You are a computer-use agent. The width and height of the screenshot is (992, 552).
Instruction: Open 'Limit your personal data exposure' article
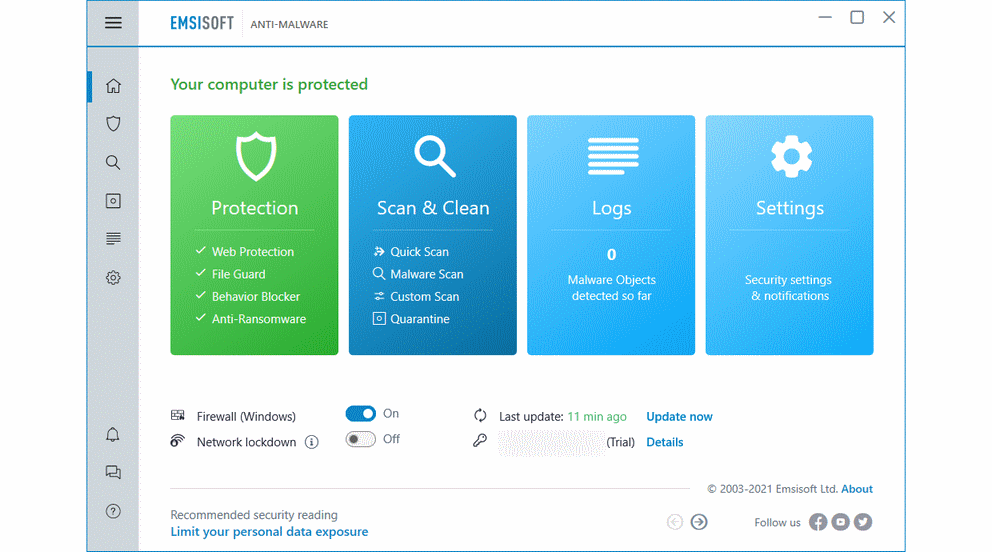point(270,532)
